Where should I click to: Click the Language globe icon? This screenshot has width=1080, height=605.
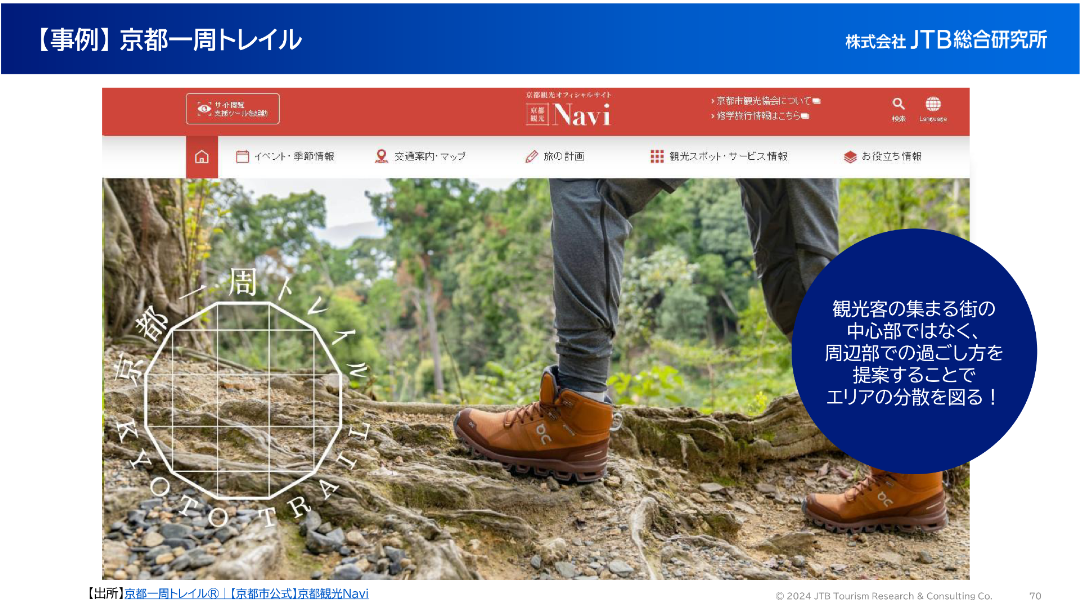933,104
